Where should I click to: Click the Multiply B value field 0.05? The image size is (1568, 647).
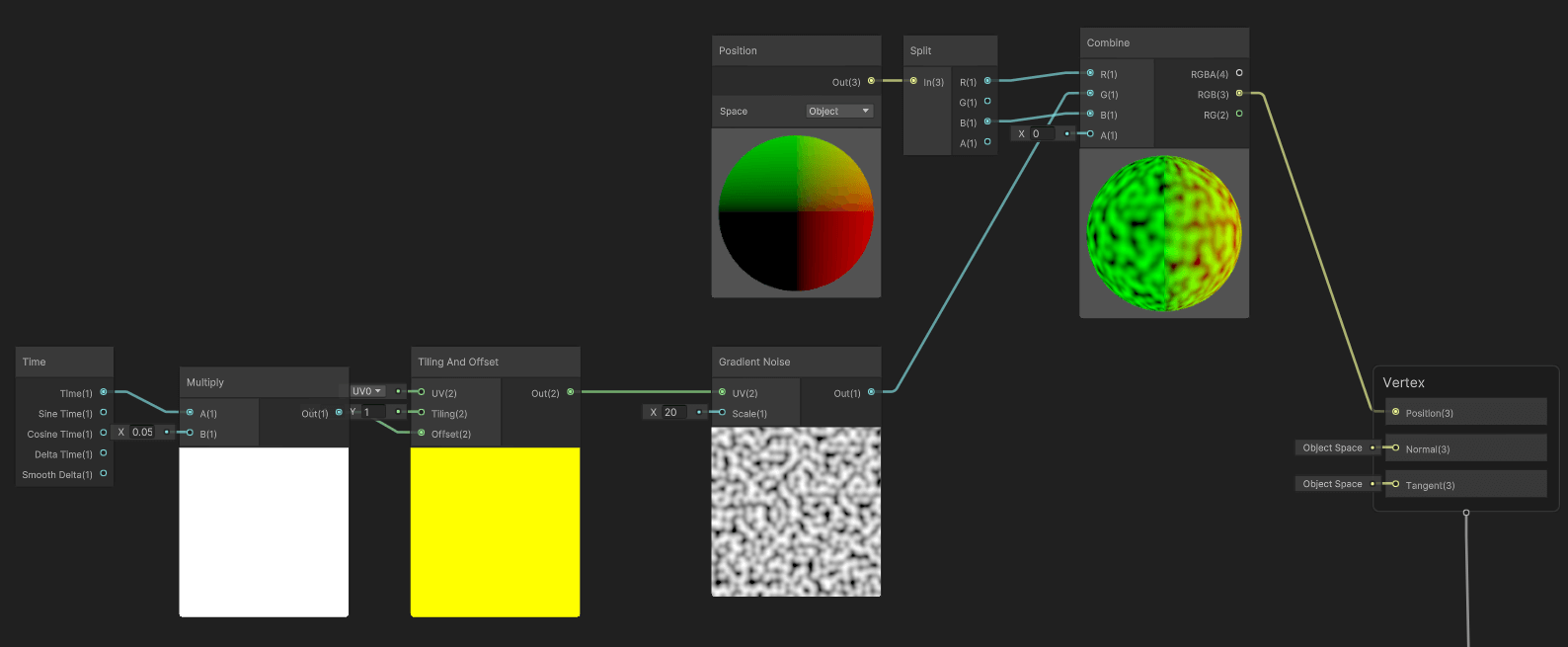[x=143, y=432]
